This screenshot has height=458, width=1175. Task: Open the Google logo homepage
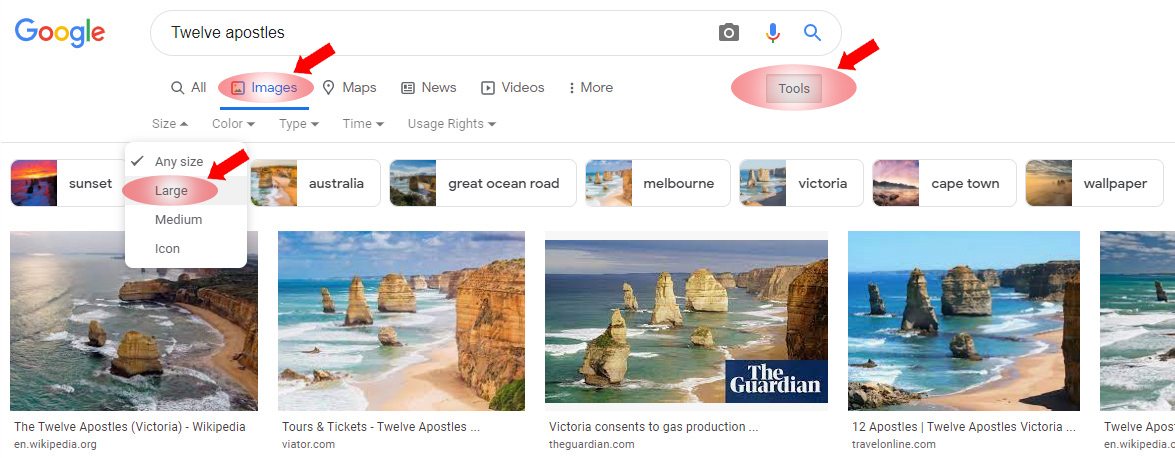[x=60, y=33]
